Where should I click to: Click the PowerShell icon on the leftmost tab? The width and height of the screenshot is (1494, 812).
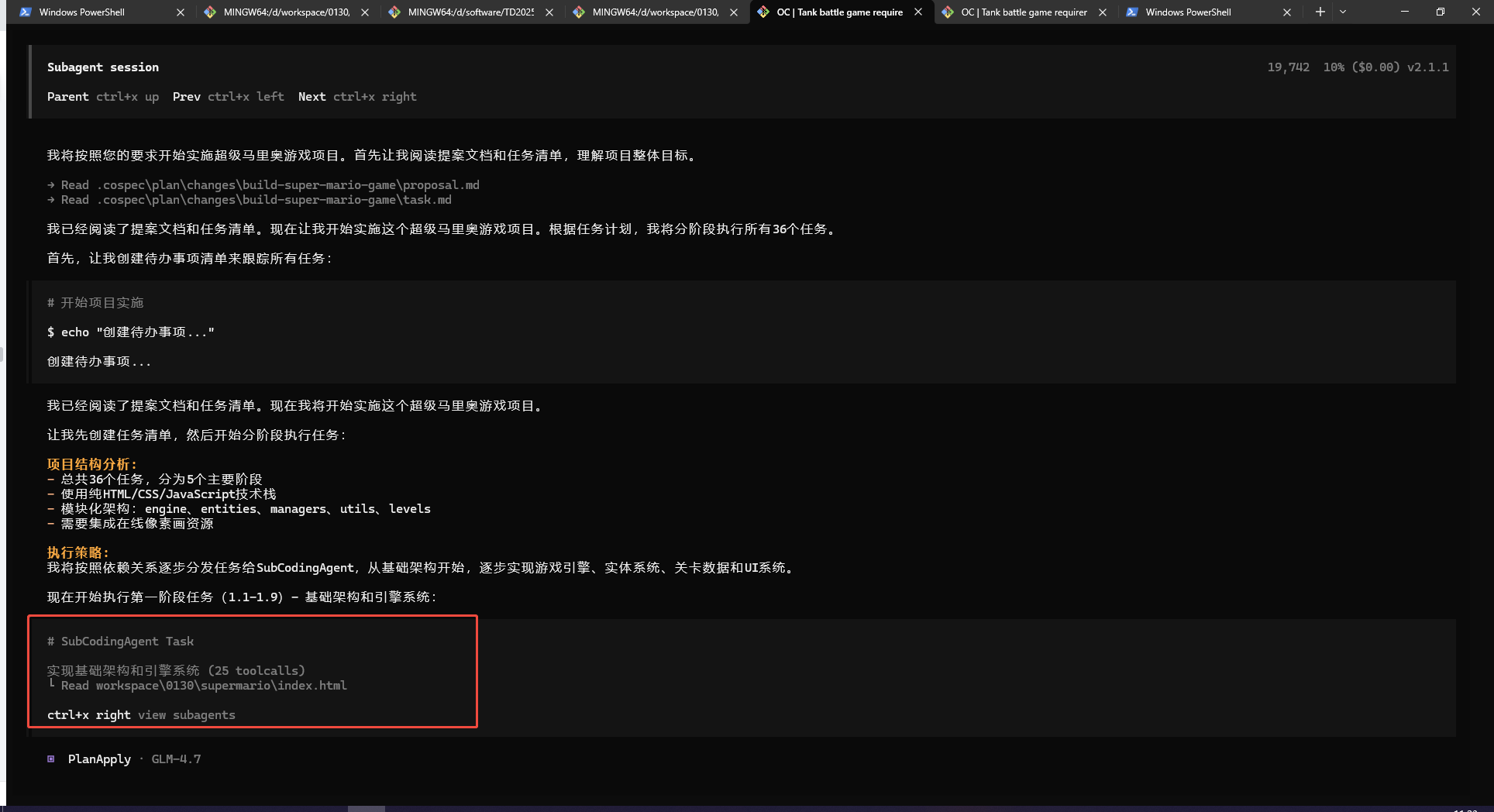click(x=26, y=12)
